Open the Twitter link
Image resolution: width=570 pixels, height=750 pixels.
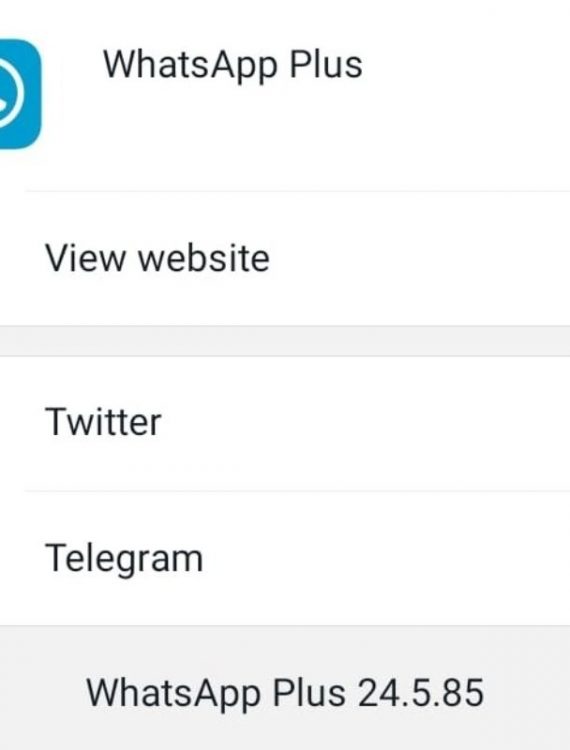coord(285,423)
